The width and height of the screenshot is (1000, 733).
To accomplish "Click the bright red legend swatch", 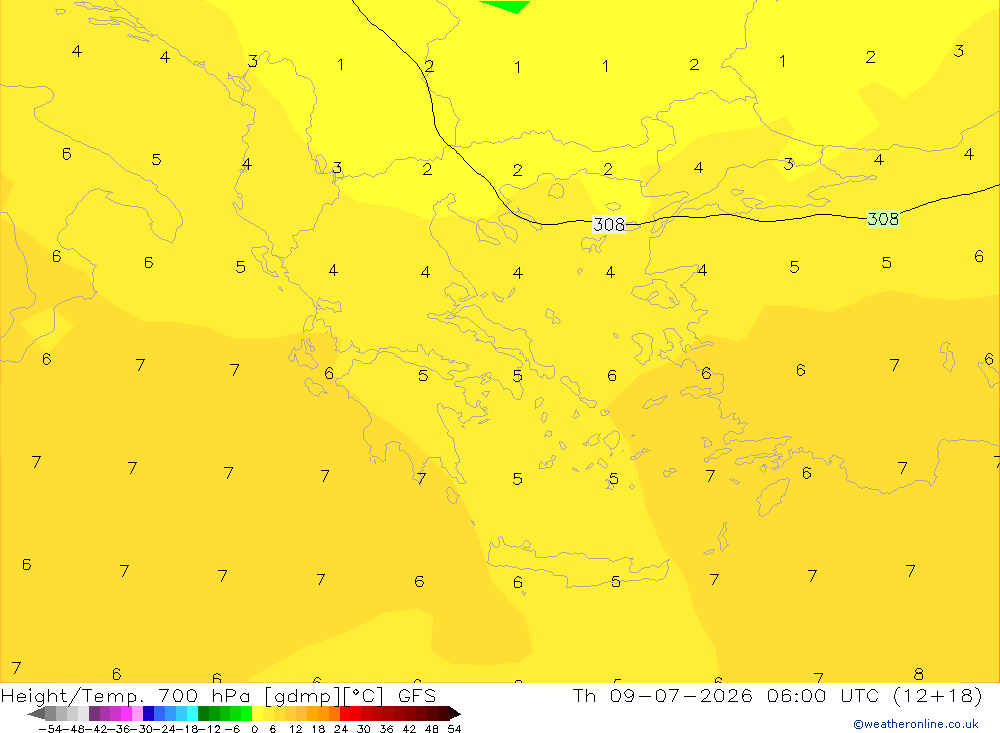I will pos(345,714).
